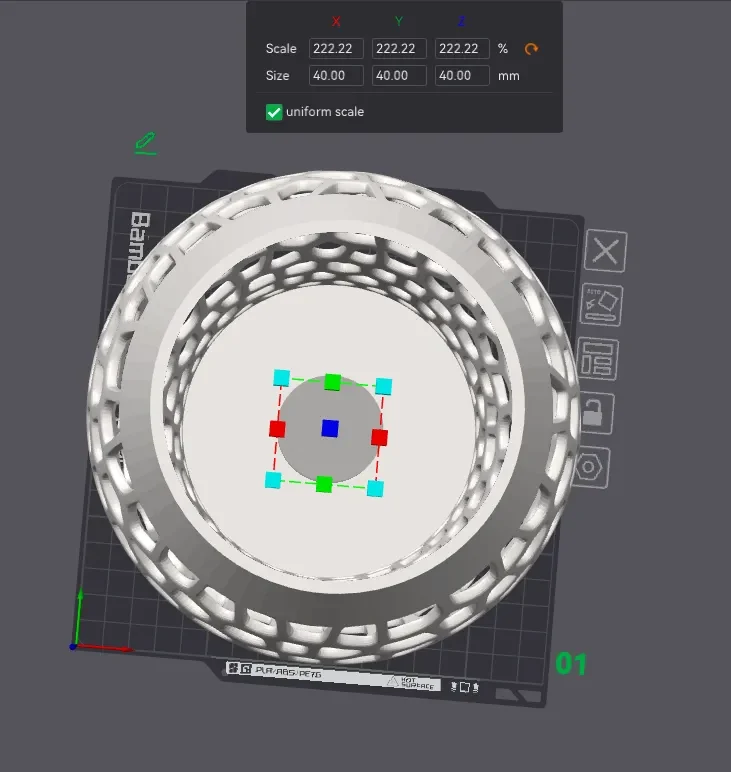Image resolution: width=731 pixels, height=772 pixels.
Task: Click the Size X millimeter field
Action: click(x=336, y=76)
